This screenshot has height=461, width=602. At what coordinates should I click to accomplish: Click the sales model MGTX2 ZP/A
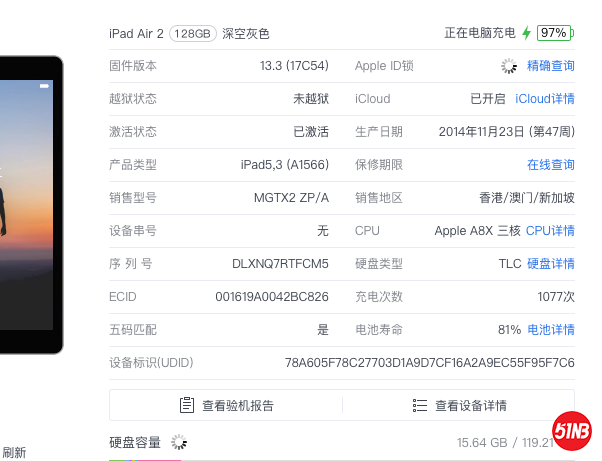tap(291, 198)
